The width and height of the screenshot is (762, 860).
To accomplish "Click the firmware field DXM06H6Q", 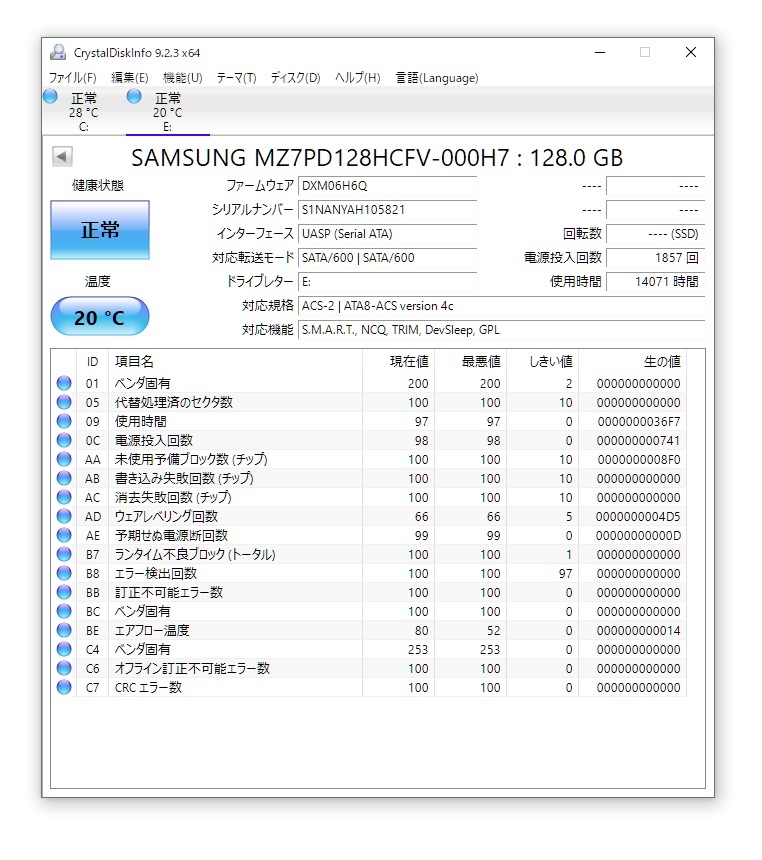I will tap(387, 186).
